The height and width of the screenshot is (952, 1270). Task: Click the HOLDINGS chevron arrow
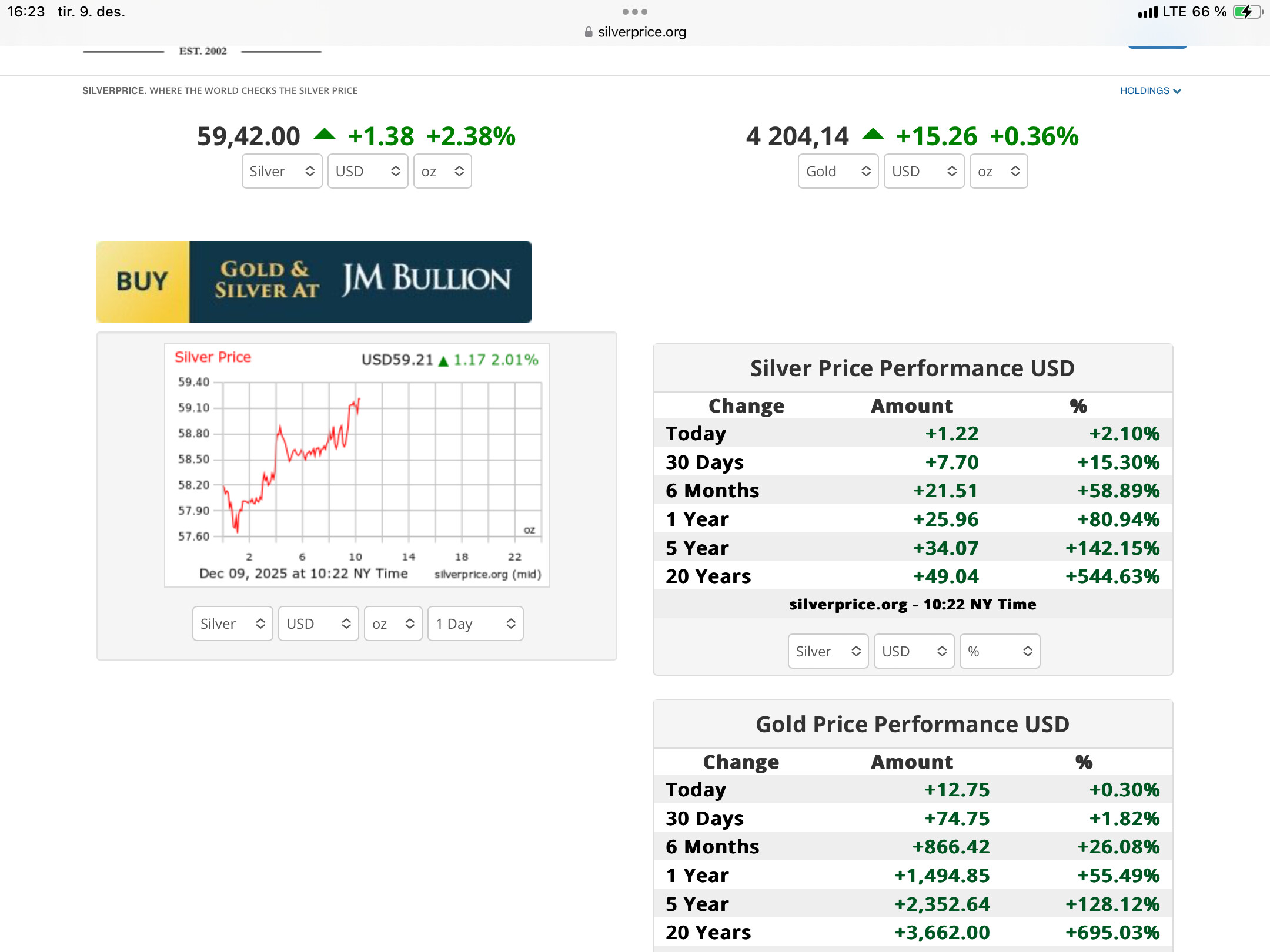pos(1177,91)
